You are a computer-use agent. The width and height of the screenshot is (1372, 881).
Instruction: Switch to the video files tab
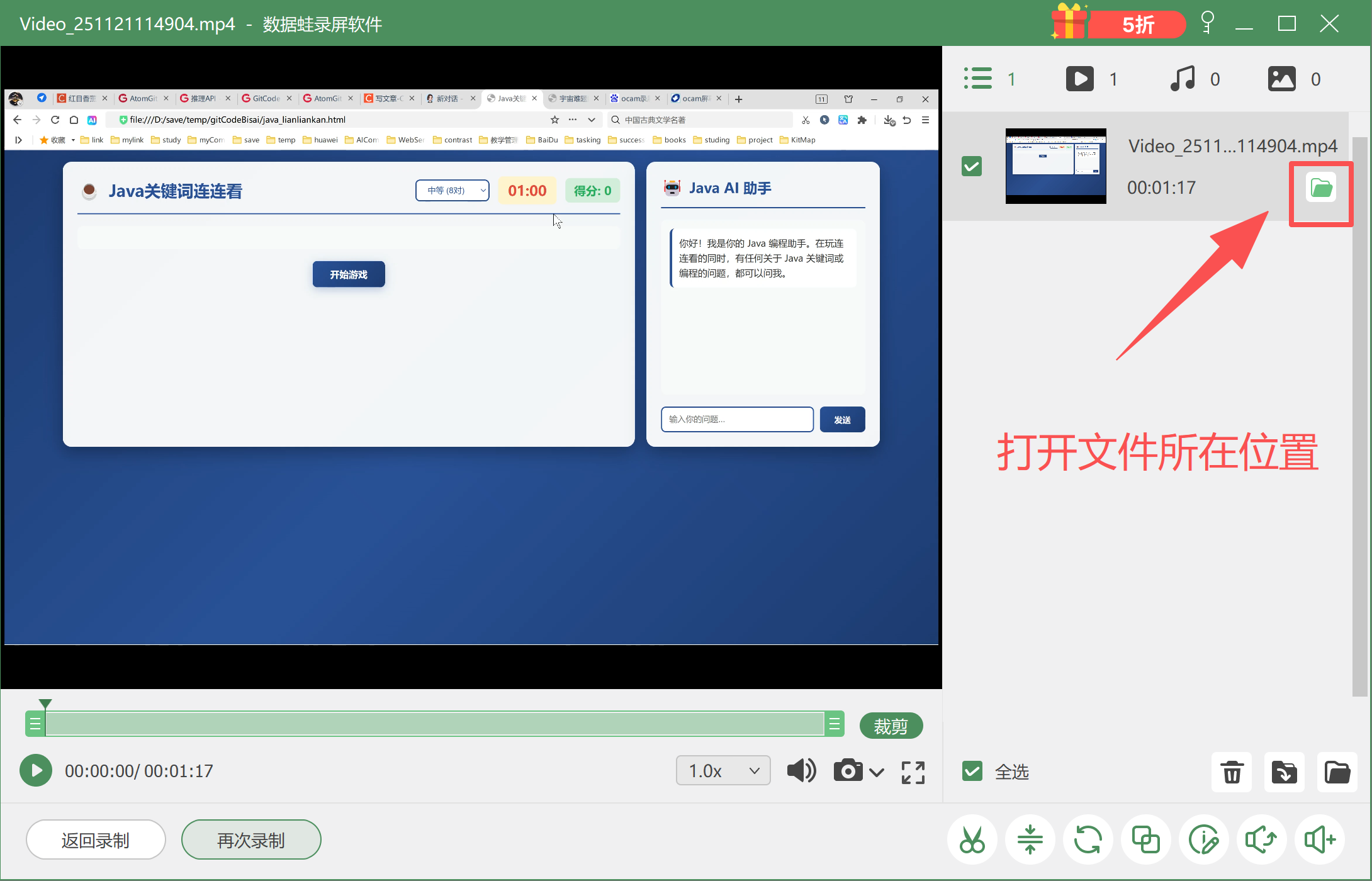coord(1080,79)
